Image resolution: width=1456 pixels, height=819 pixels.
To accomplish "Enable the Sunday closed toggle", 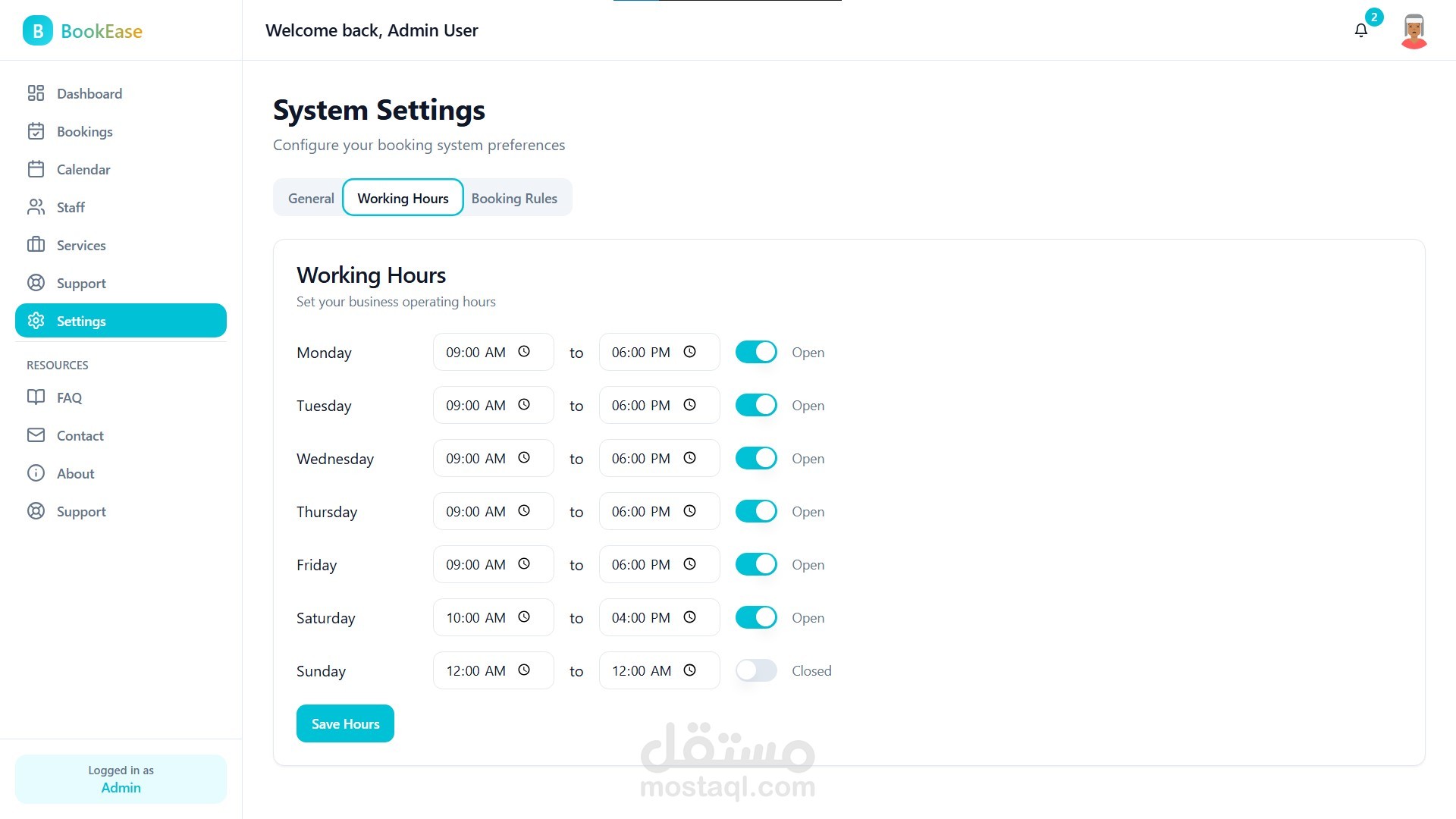I will (x=756, y=670).
